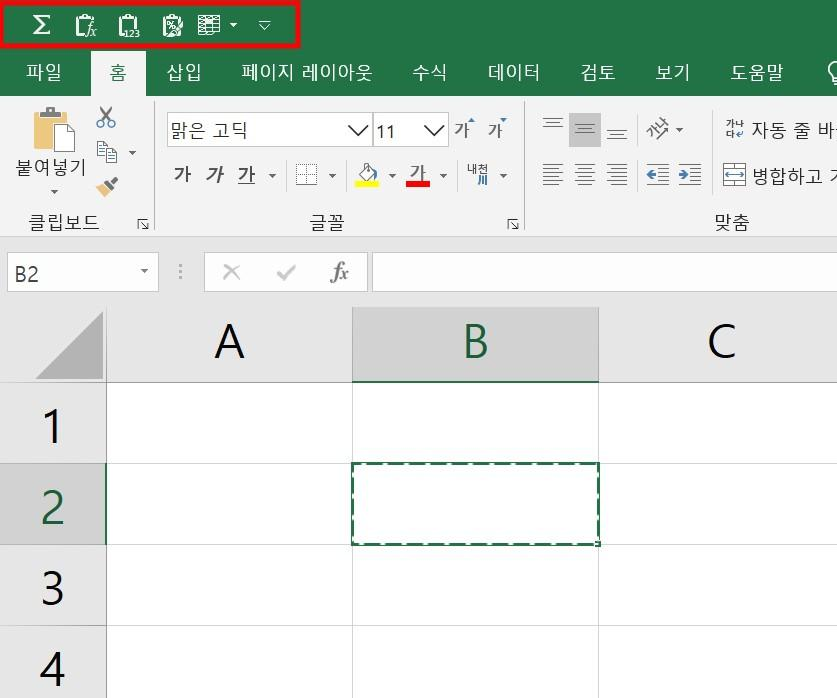Click the text orientation icon
The width and height of the screenshot is (837, 698).
(657, 129)
